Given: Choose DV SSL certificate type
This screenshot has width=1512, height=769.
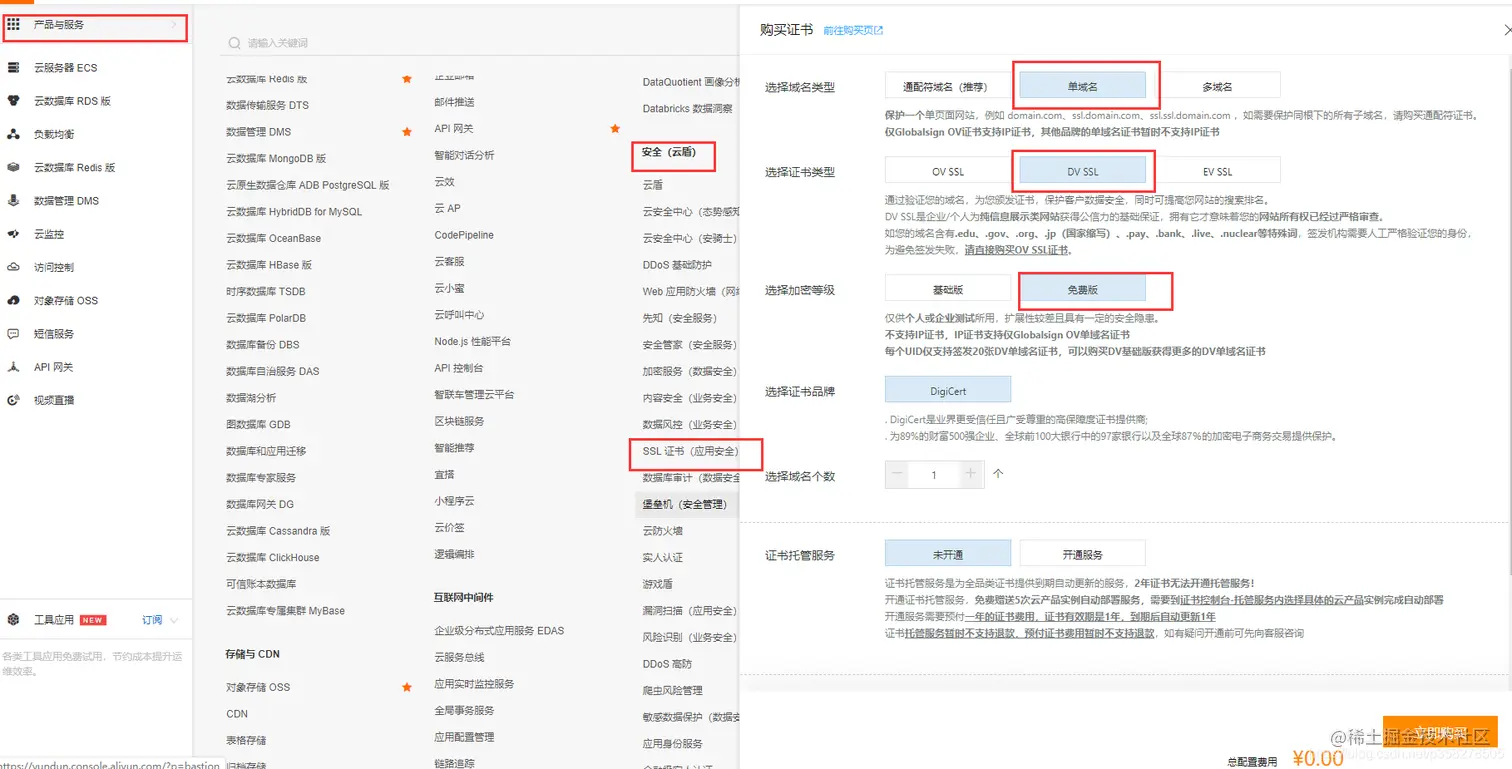Looking at the screenshot, I should pos(1082,172).
